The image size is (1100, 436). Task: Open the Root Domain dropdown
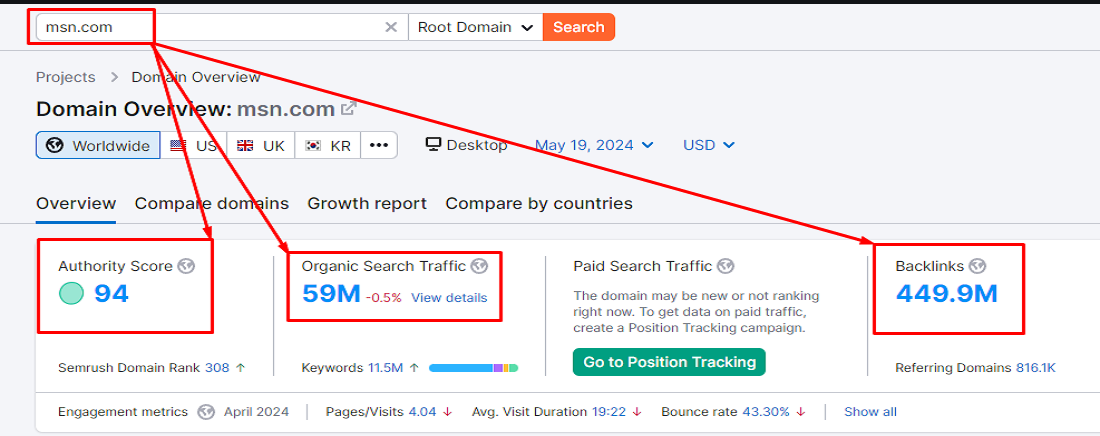(x=476, y=27)
